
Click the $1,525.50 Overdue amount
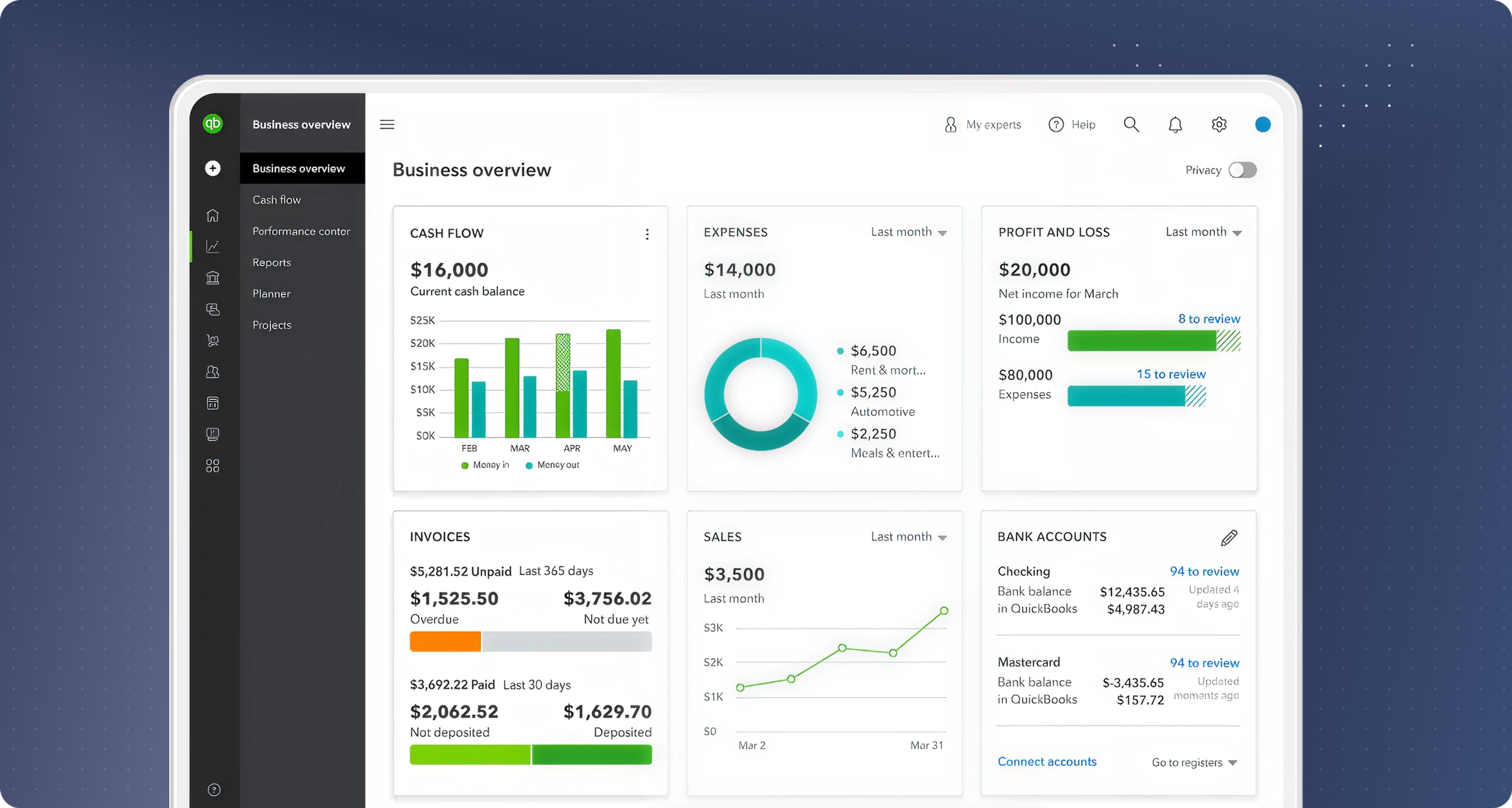click(x=454, y=598)
